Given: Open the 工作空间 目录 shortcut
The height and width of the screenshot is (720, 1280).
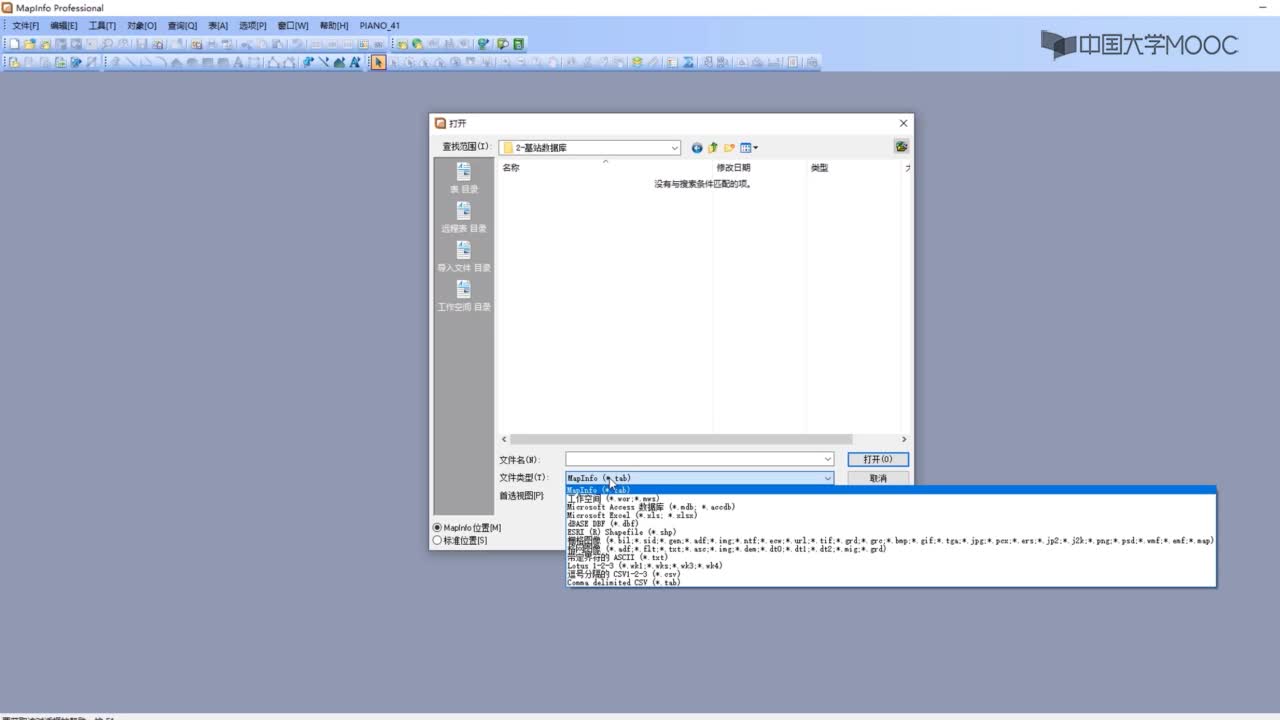Looking at the screenshot, I should pyautogui.click(x=464, y=295).
